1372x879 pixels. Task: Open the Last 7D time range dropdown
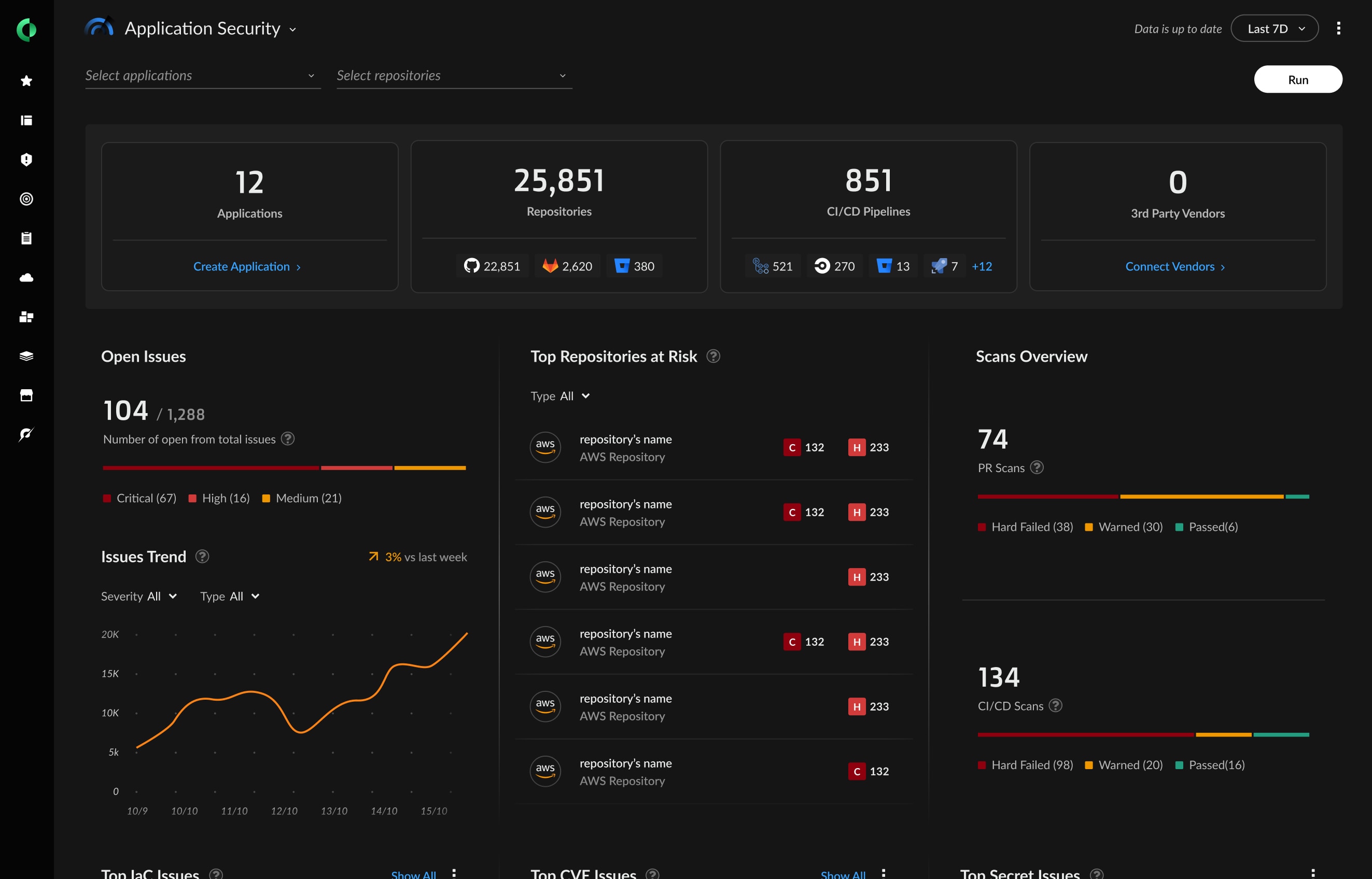point(1274,28)
